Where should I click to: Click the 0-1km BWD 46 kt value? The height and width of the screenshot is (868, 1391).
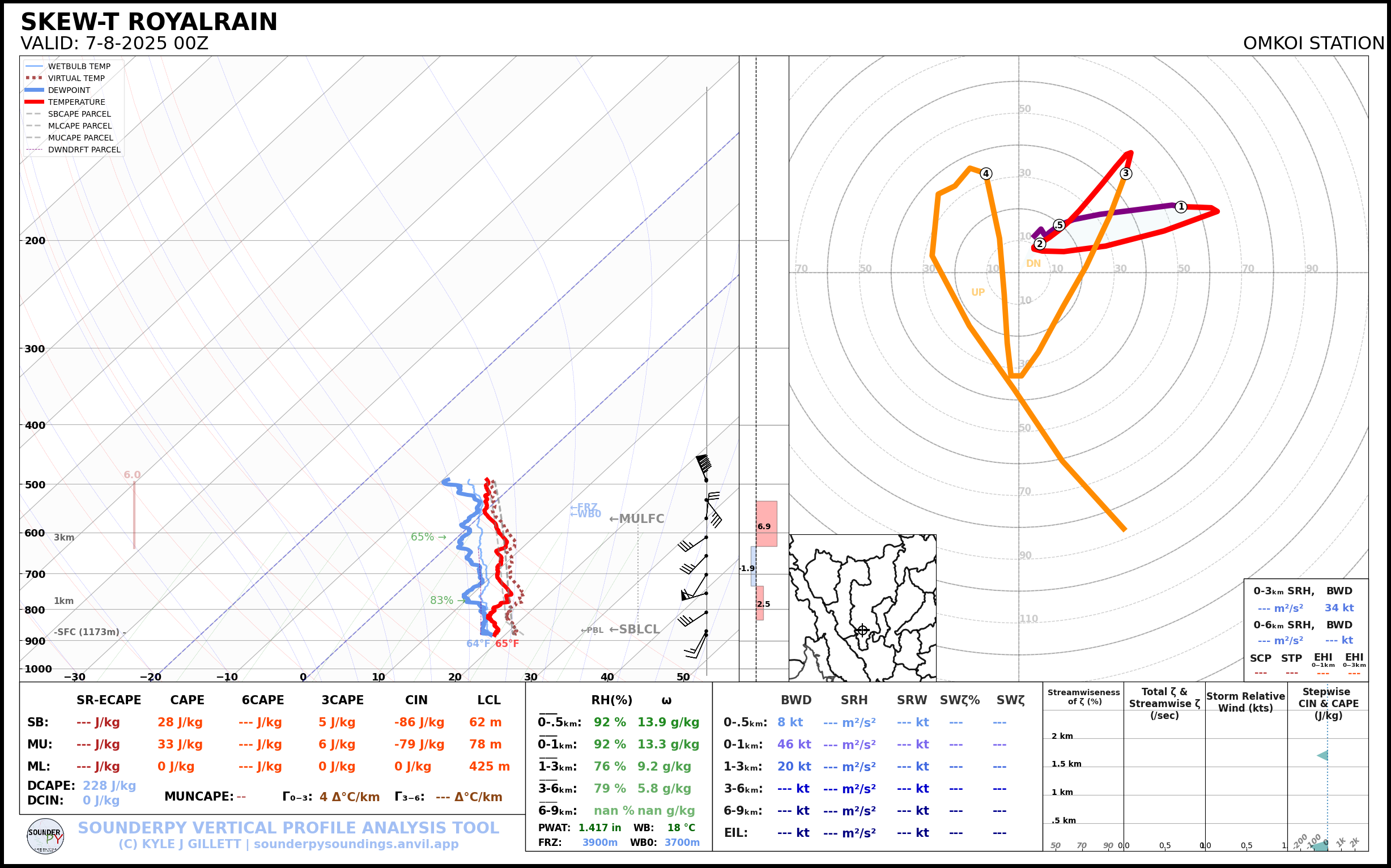(x=794, y=744)
